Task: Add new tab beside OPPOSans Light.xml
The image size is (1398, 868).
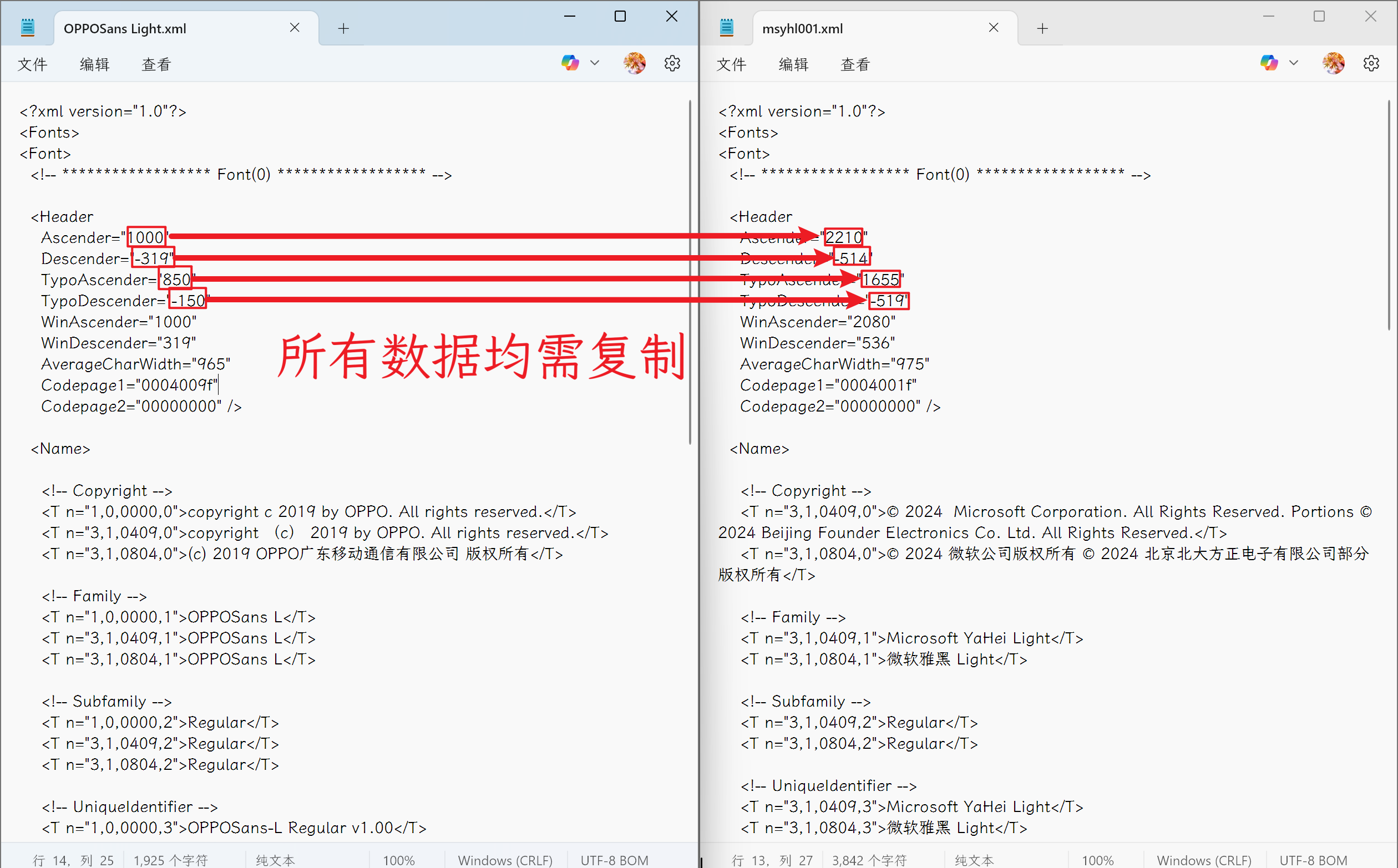Action: tap(343, 28)
